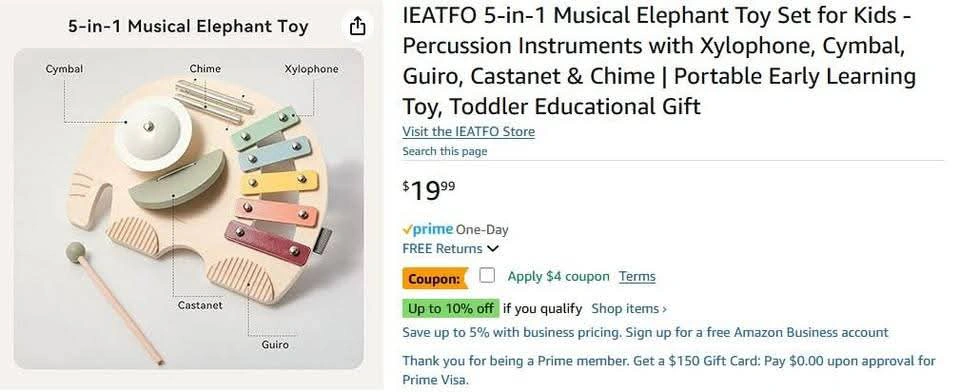Screen dimensions: 960x392
Task: Click the product title text
Action: [659, 61]
